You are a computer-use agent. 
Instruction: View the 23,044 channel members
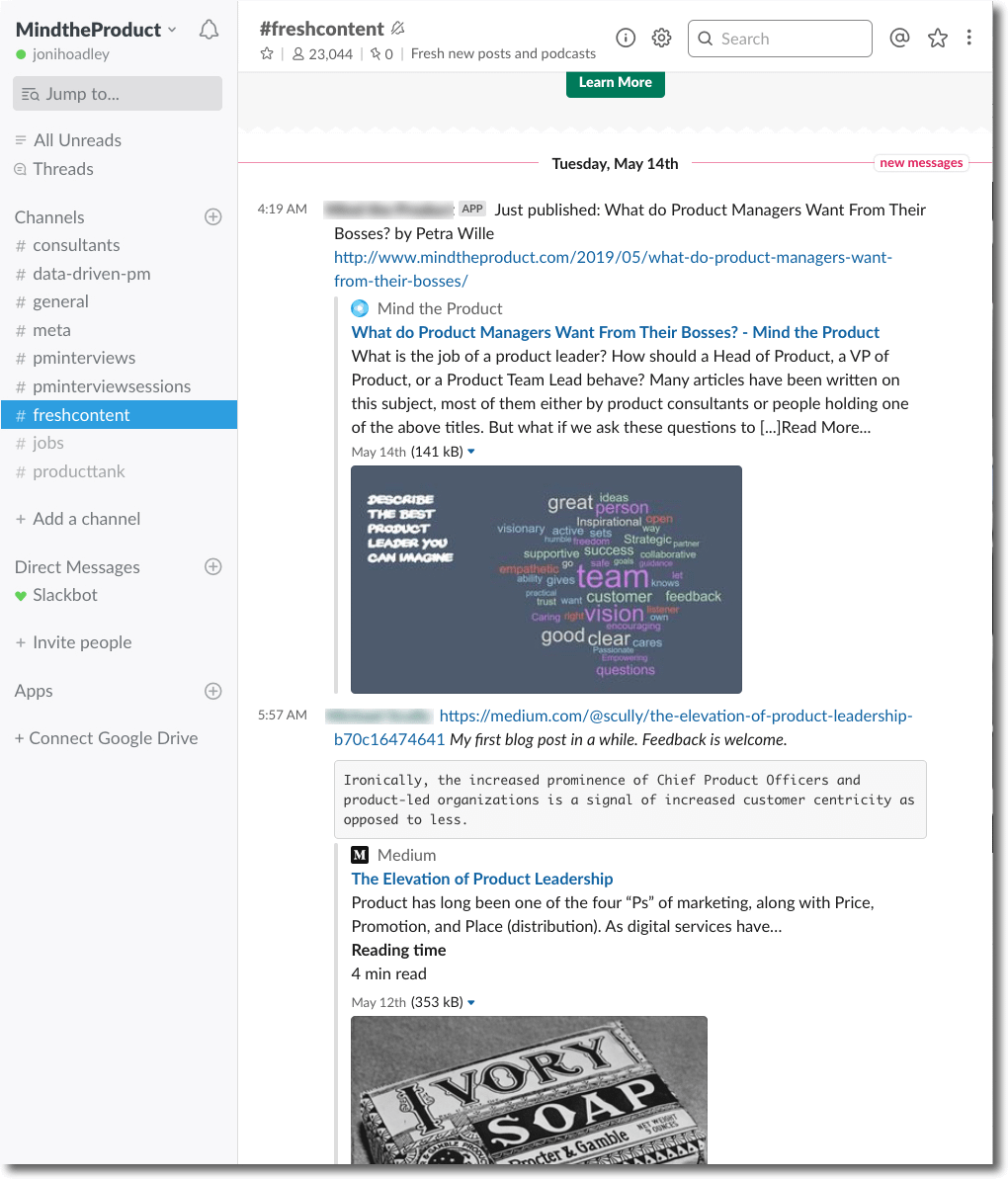pyautogui.click(x=322, y=54)
